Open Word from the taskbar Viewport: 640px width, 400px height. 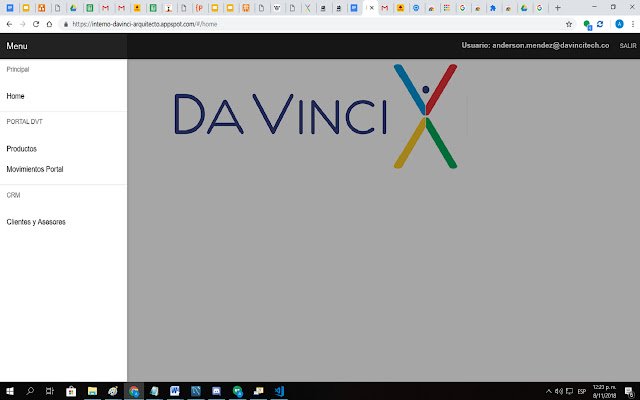[175, 391]
